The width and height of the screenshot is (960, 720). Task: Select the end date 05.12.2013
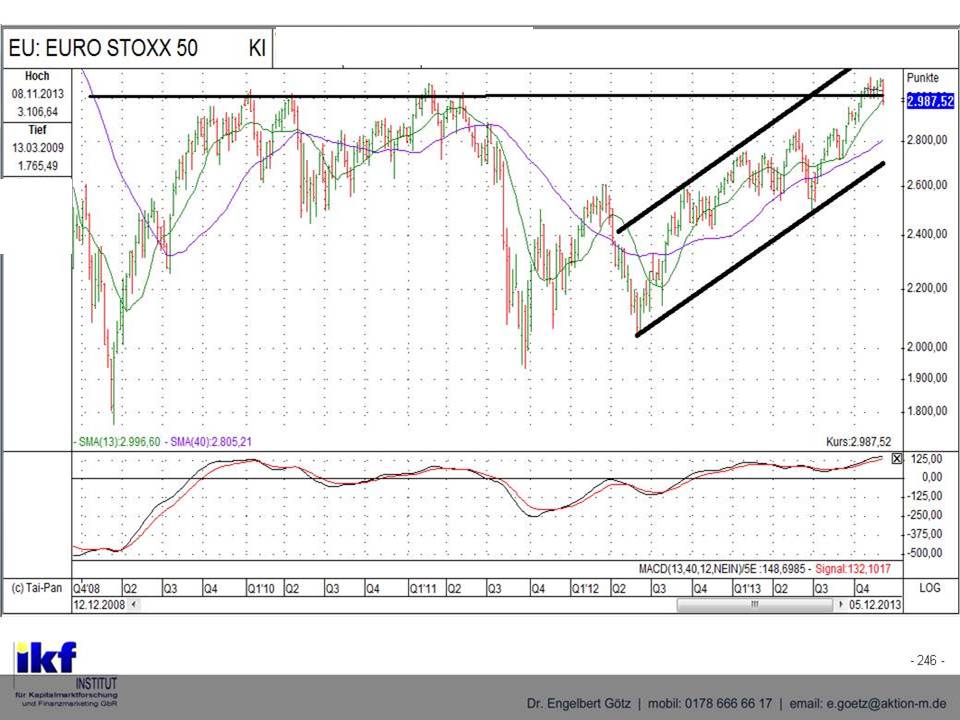[x=875, y=604]
